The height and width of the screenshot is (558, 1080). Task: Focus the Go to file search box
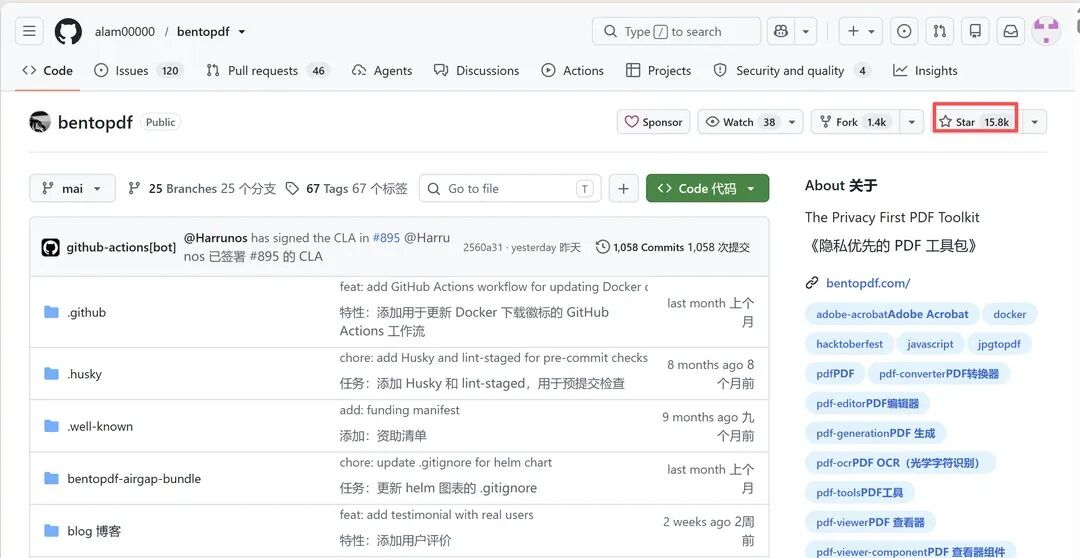(x=510, y=188)
